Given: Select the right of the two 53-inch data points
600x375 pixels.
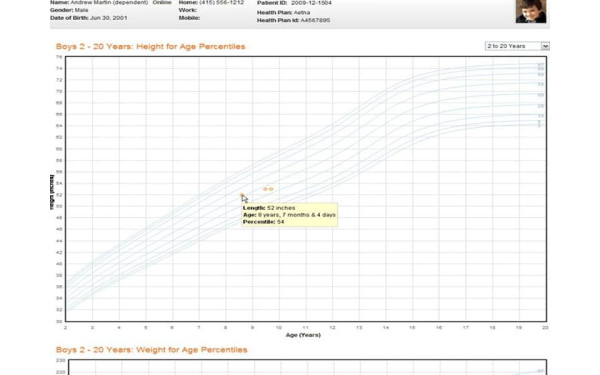Looking at the screenshot, I should coord(271,189).
